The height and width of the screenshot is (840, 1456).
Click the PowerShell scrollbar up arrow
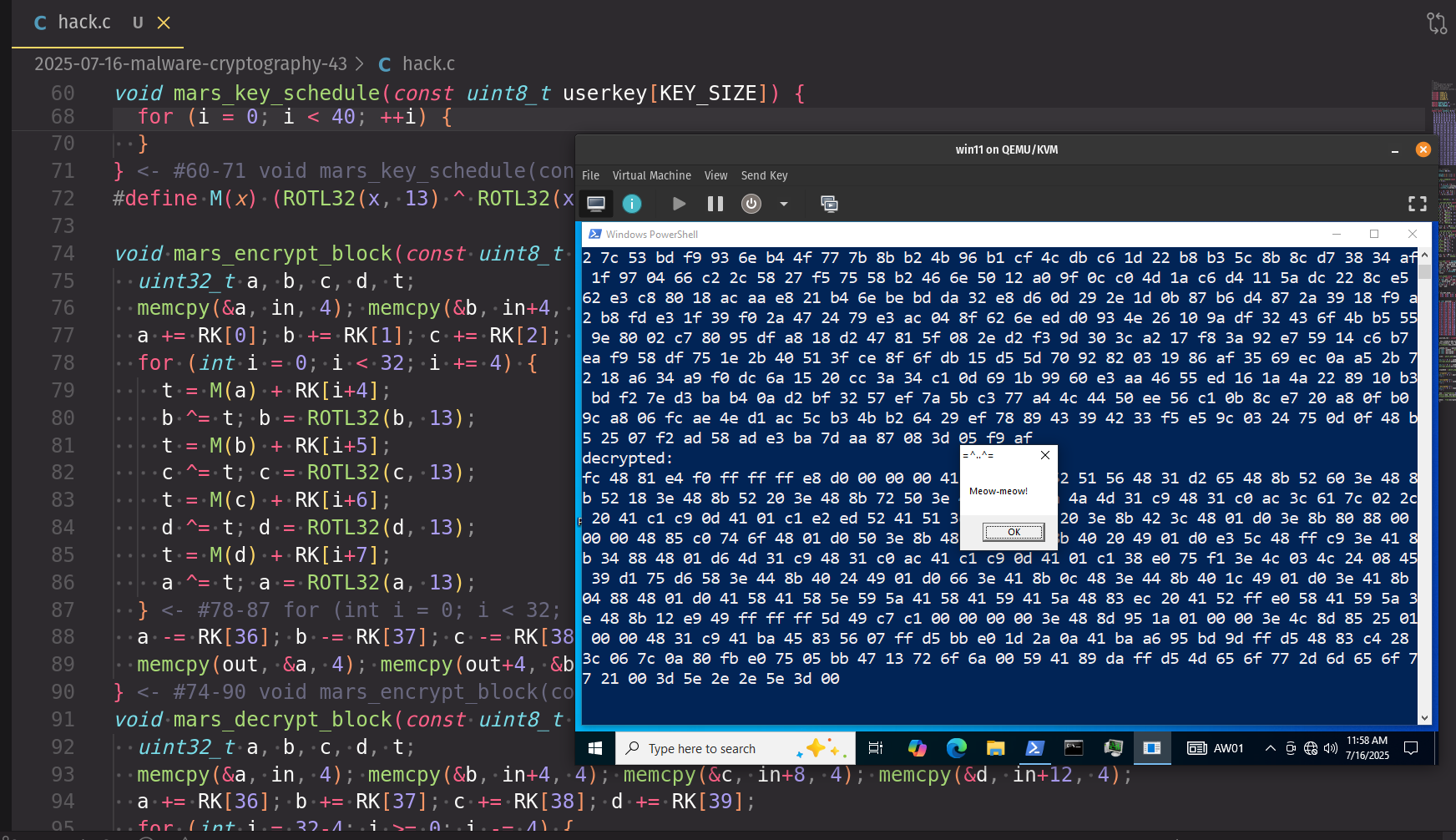pos(1424,255)
